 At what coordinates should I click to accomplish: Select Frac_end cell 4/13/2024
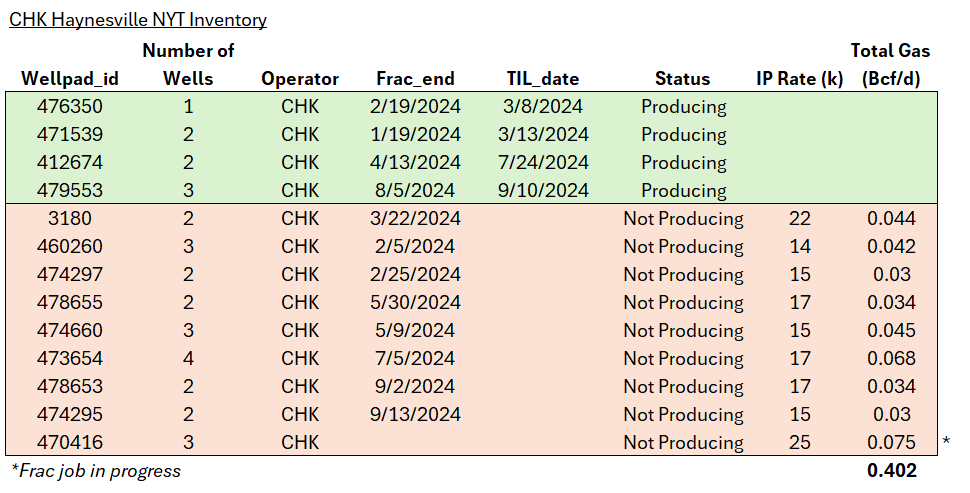pos(415,163)
